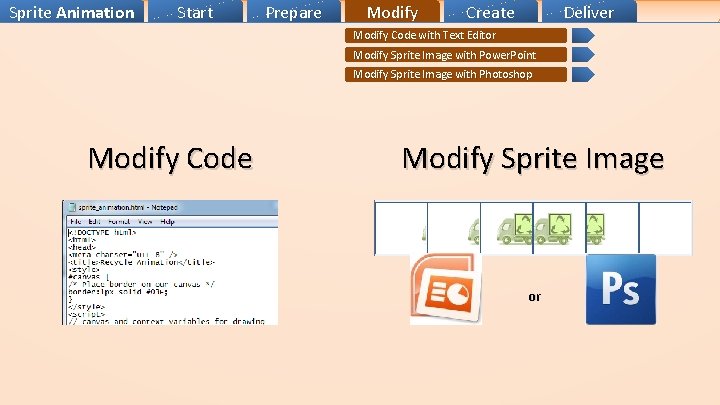Open File menu in Notepad screenshot
This screenshot has width=720, height=405.
(x=76, y=221)
